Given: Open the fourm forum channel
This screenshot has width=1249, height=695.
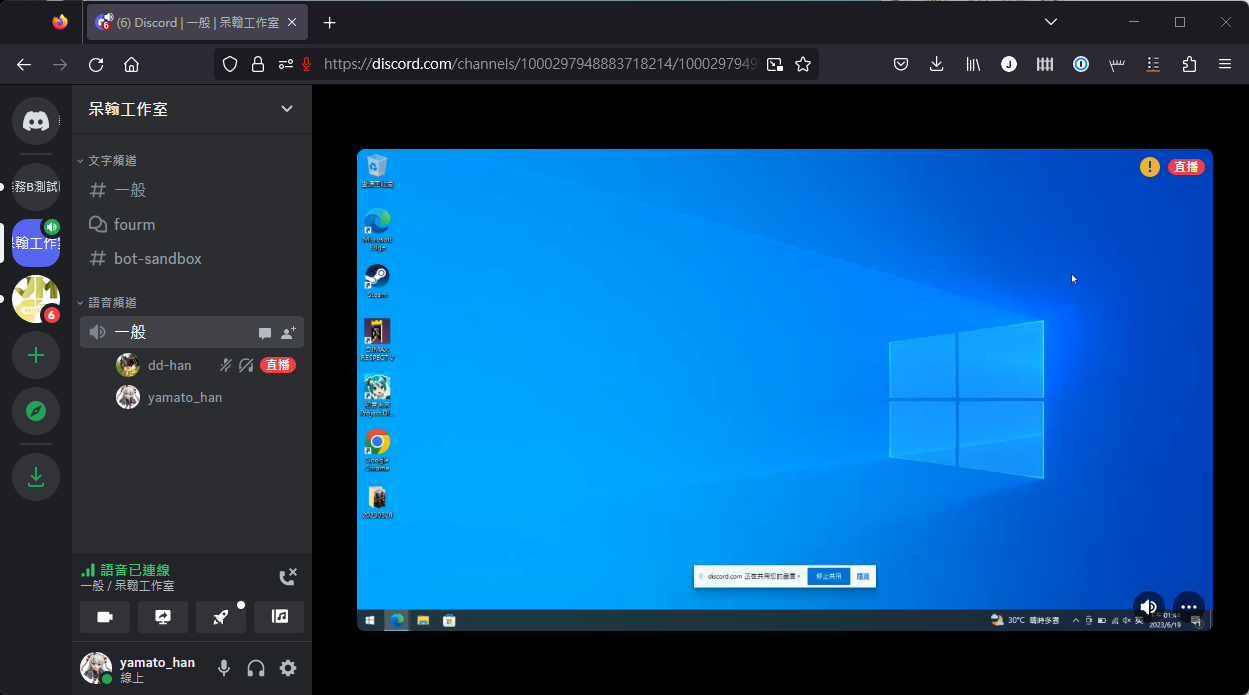Looking at the screenshot, I should (x=134, y=224).
